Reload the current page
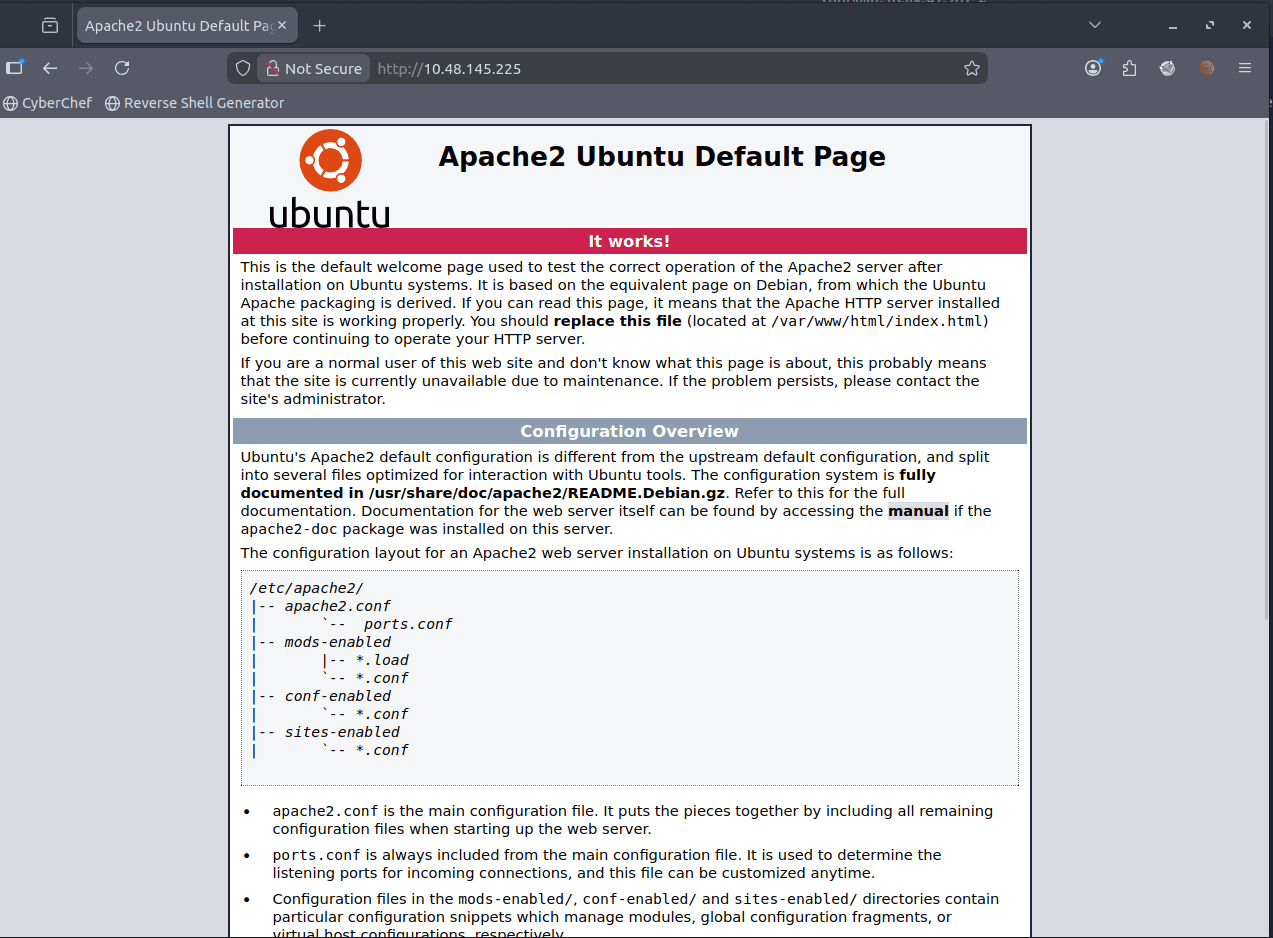 122,68
